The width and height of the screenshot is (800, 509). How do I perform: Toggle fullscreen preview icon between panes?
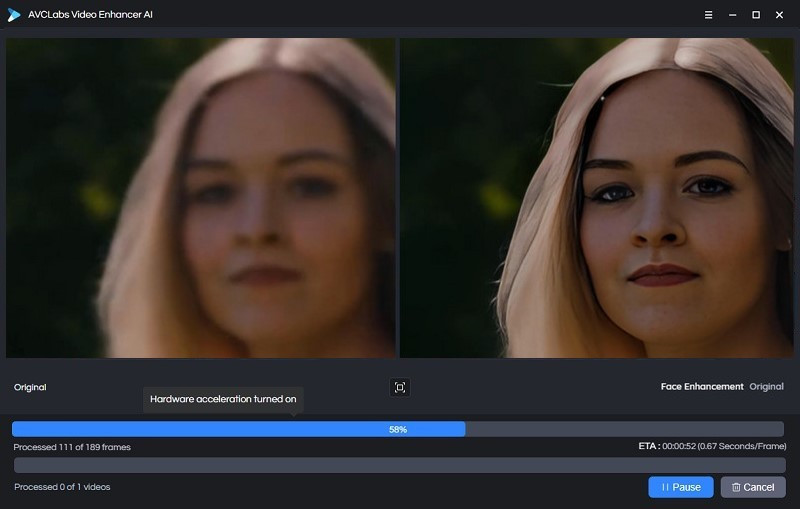click(399, 387)
